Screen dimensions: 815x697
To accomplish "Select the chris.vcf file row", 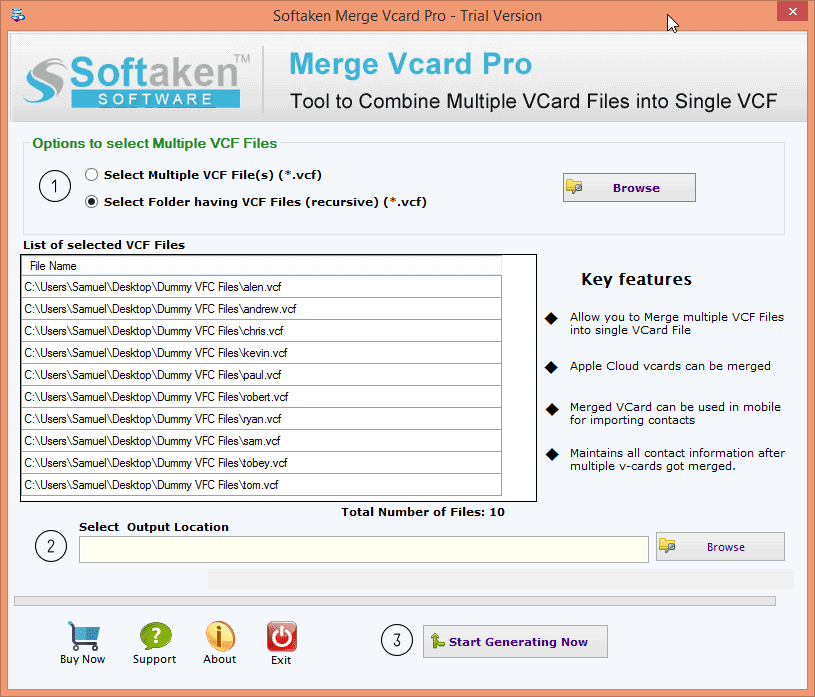I will coord(261,331).
